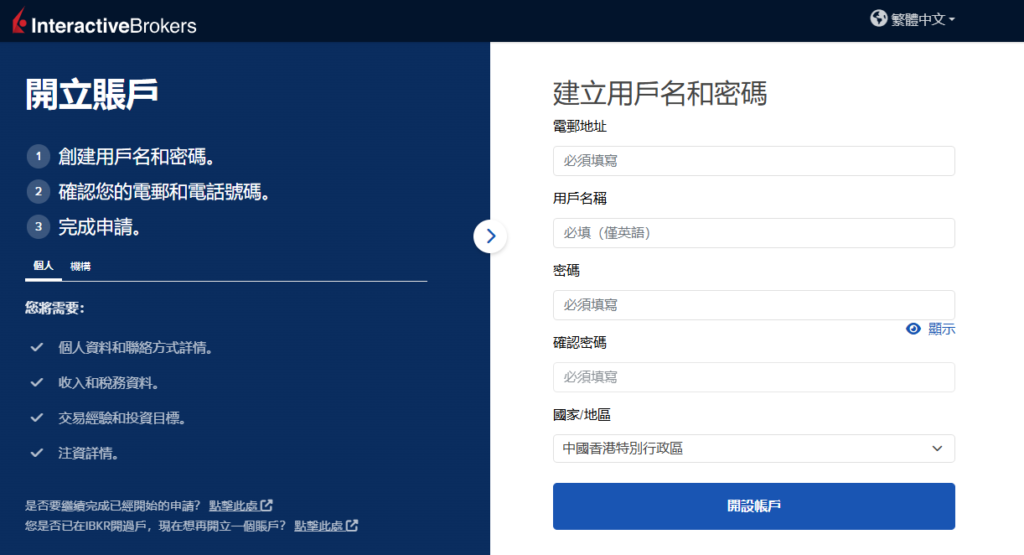Click the step 3 number circle

38,227
